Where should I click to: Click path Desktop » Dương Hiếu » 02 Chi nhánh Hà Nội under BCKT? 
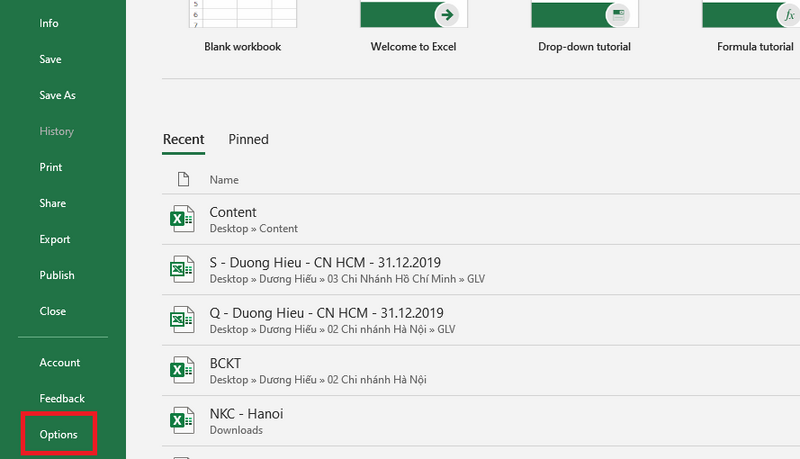pos(318,380)
